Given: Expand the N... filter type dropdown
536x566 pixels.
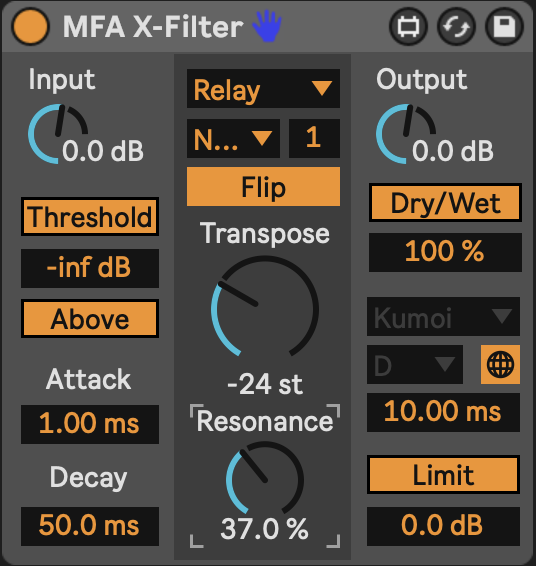Looking at the screenshot, I should coord(233,138).
